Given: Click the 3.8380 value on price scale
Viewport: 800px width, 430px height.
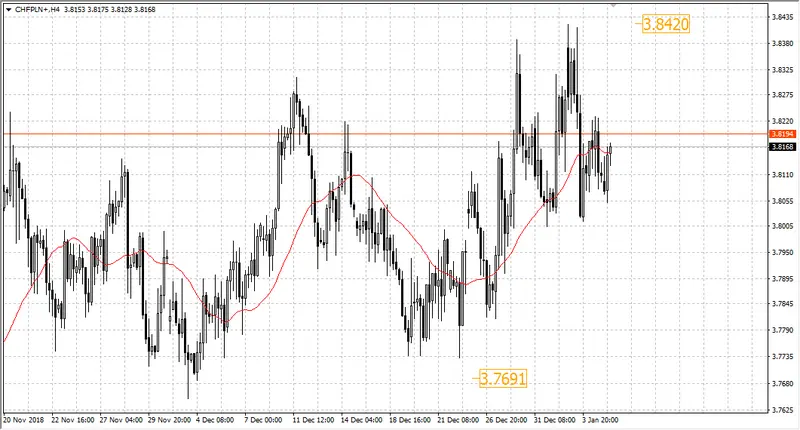Looking at the screenshot, I should (x=782, y=43).
